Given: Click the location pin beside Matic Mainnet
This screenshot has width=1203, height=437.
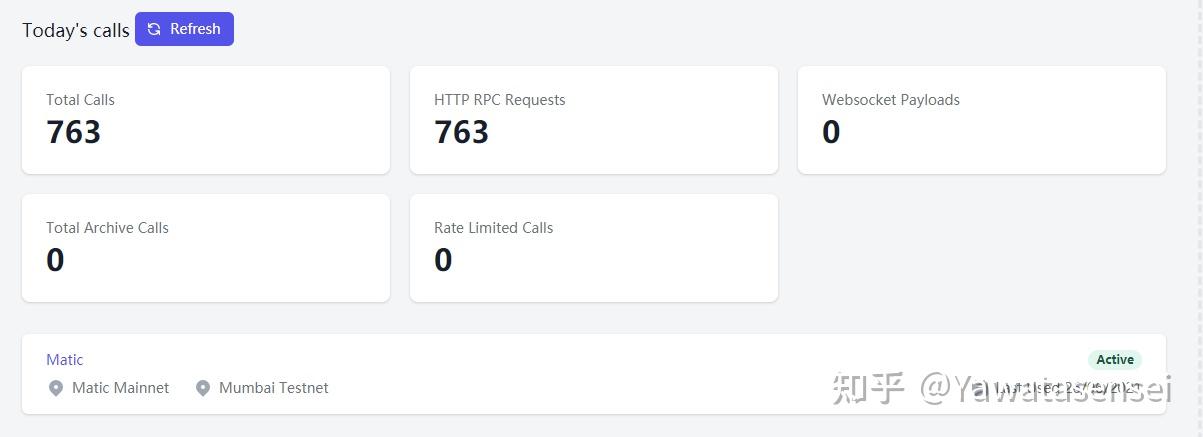Looking at the screenshot, I should 56,388.
